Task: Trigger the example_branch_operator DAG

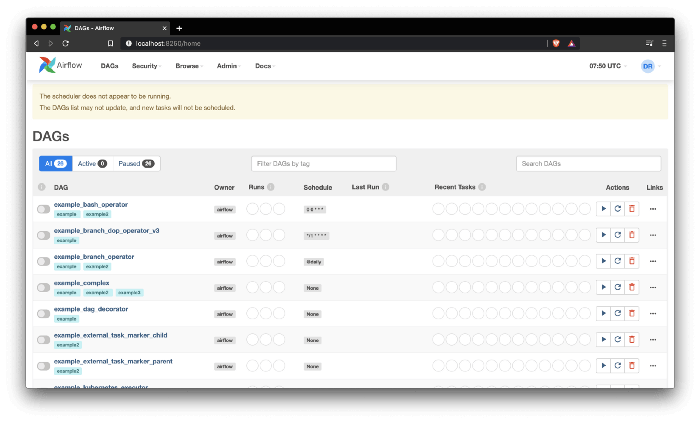Action: pos(603,261)
